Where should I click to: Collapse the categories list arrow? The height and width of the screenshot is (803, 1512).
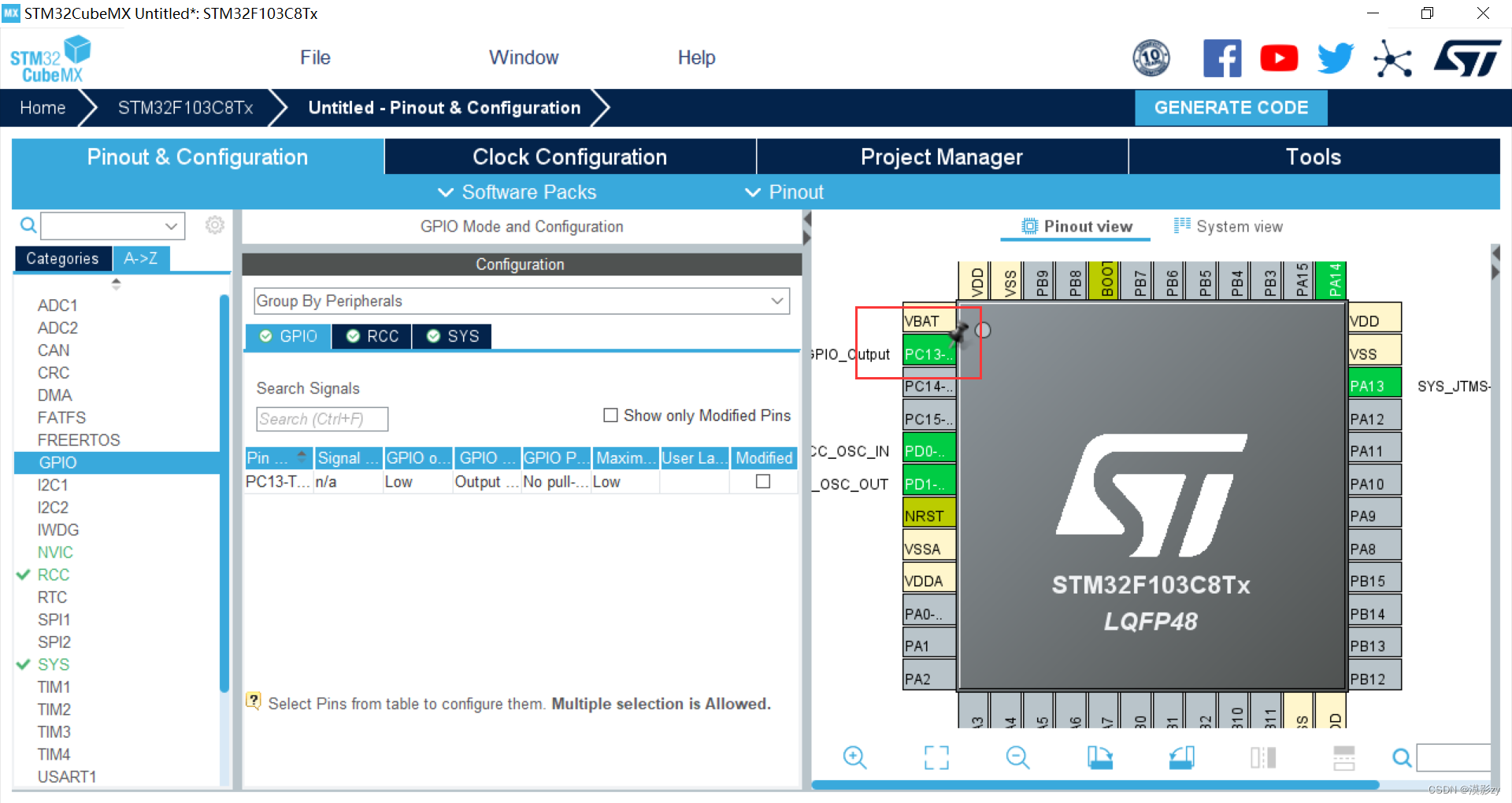[x=116, y=284]
